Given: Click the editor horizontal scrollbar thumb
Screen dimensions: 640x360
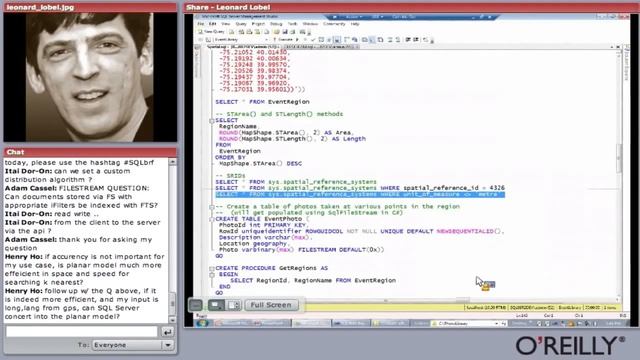Looking at the screenshot, I should pyautogui.click(x=386, y=300).
